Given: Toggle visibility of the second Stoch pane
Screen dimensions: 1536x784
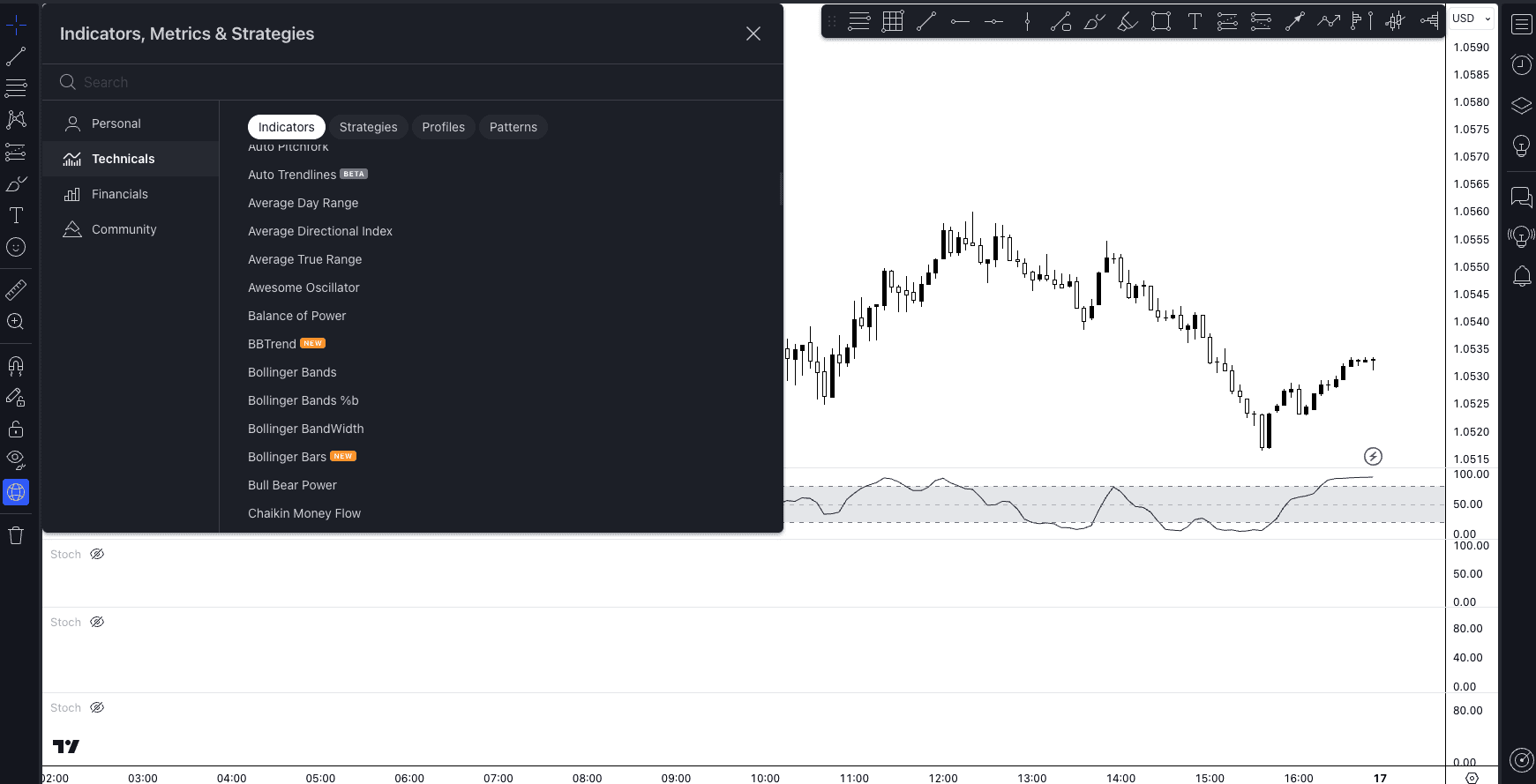Looking at the screenshot, I should [97, 622].
